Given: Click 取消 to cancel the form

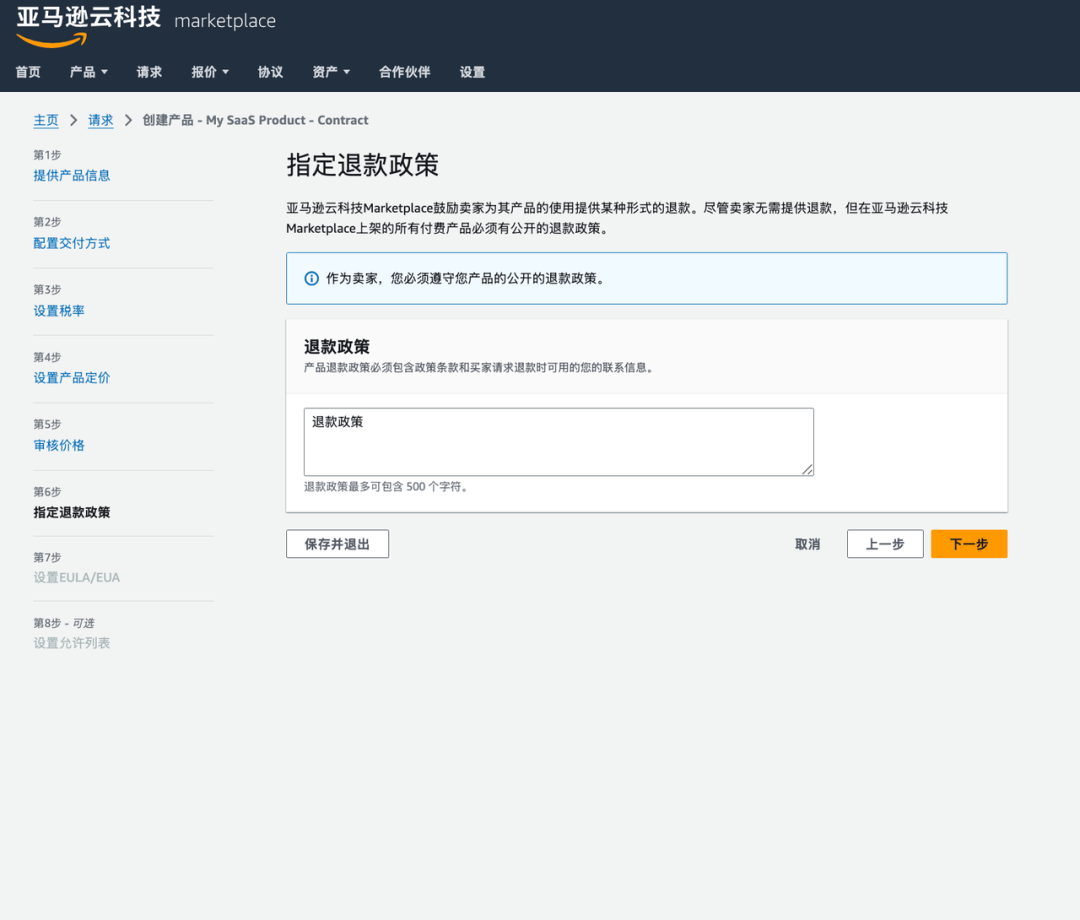Looking at the screenshot, I should tap(807, 544).
